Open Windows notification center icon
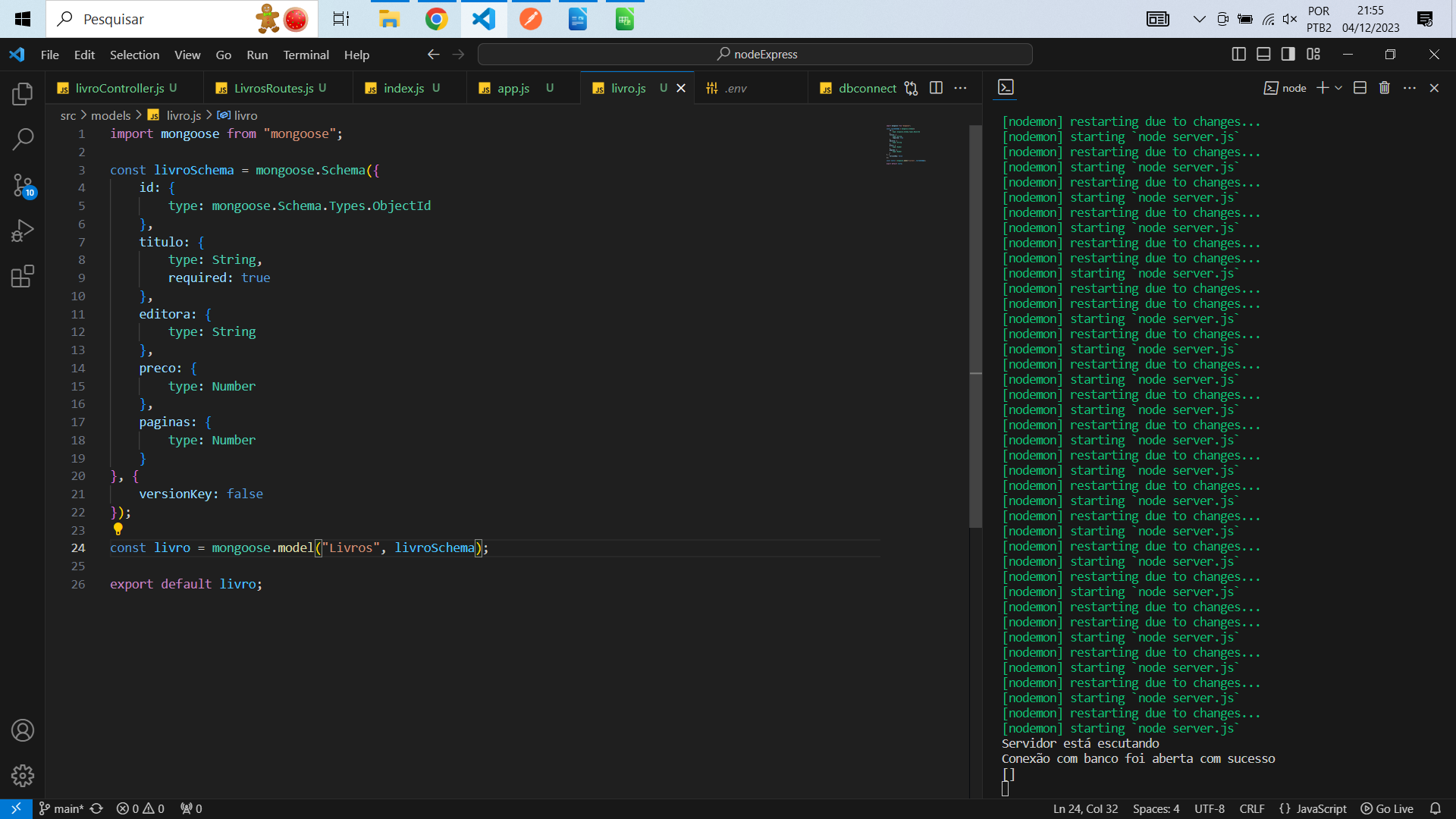 click(1424, 19)
